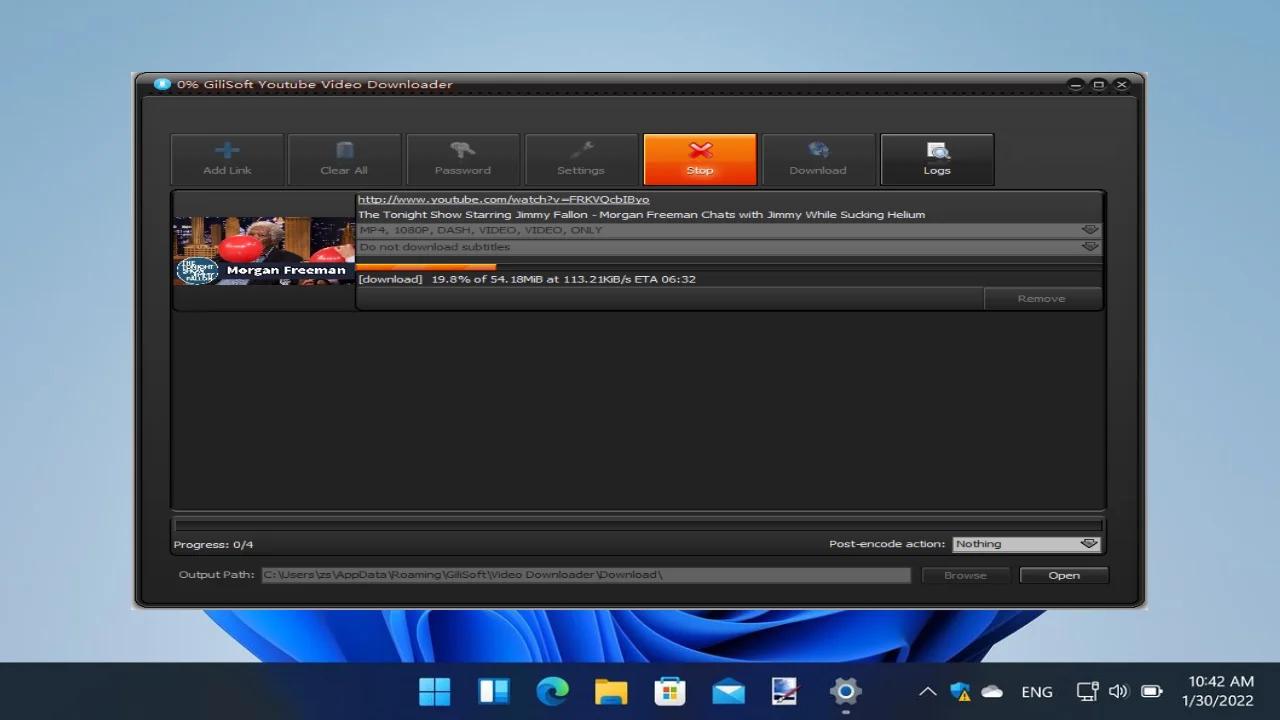Select the Tonight Show video title text
Image resolution: width=1280 pixels, height=720 pixels.
tap(641, 214)
